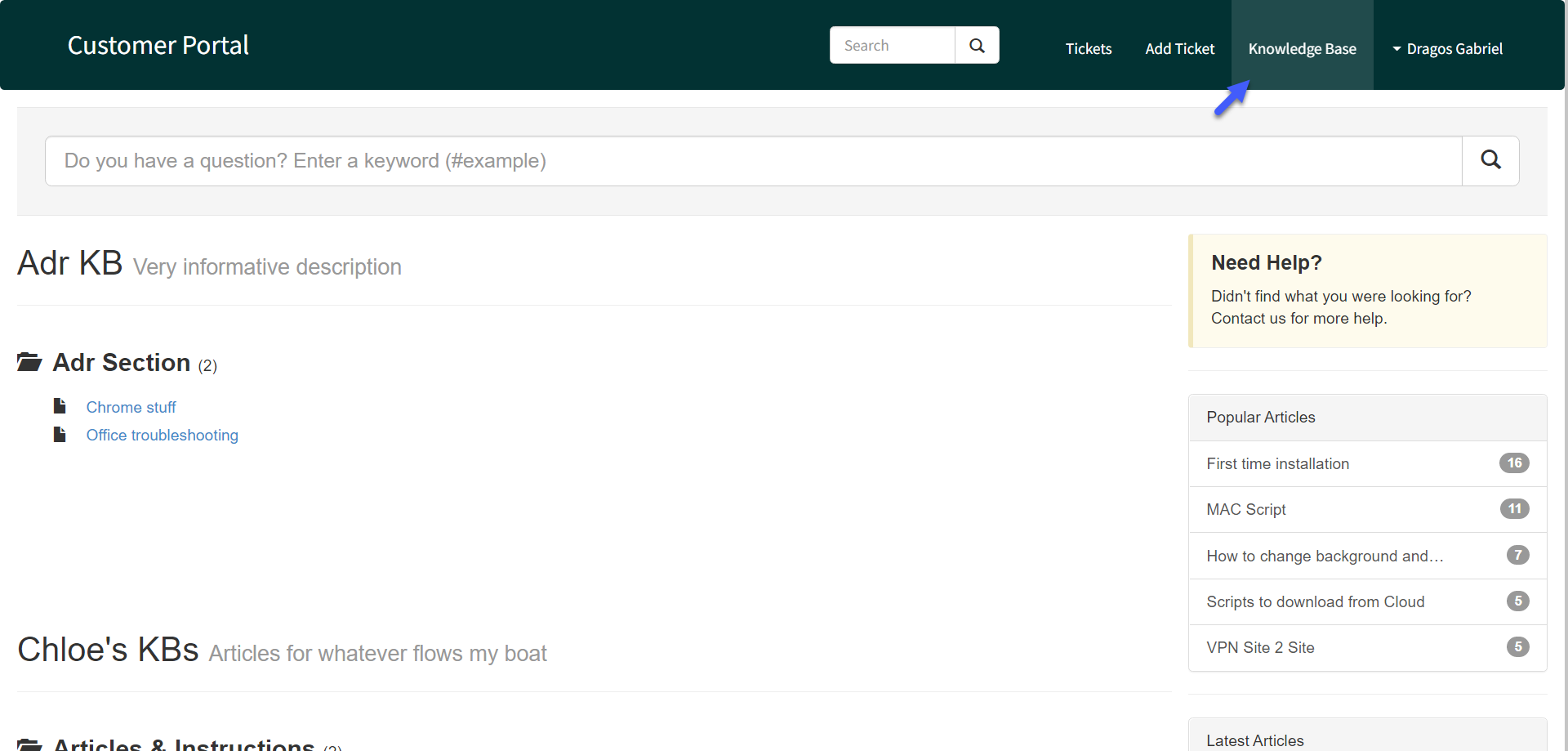Image resolution: width=1568 pixels, height=751 pixels.
Task: Click the search magnifier icon in top navigation
Action: (x=977, y=45)
